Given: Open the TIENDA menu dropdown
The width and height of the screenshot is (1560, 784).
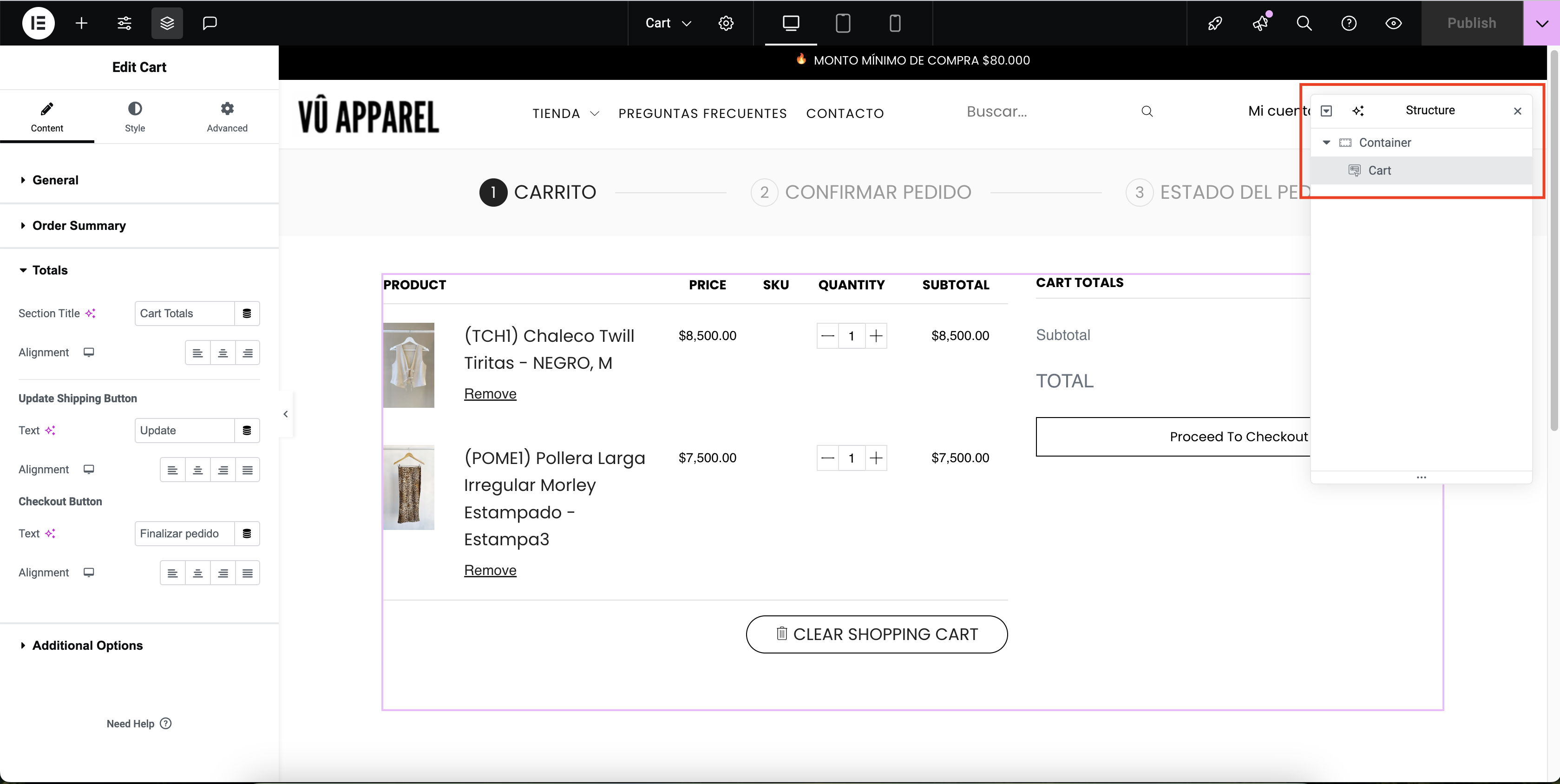Looking at the screenshot, I should [566, 113].
